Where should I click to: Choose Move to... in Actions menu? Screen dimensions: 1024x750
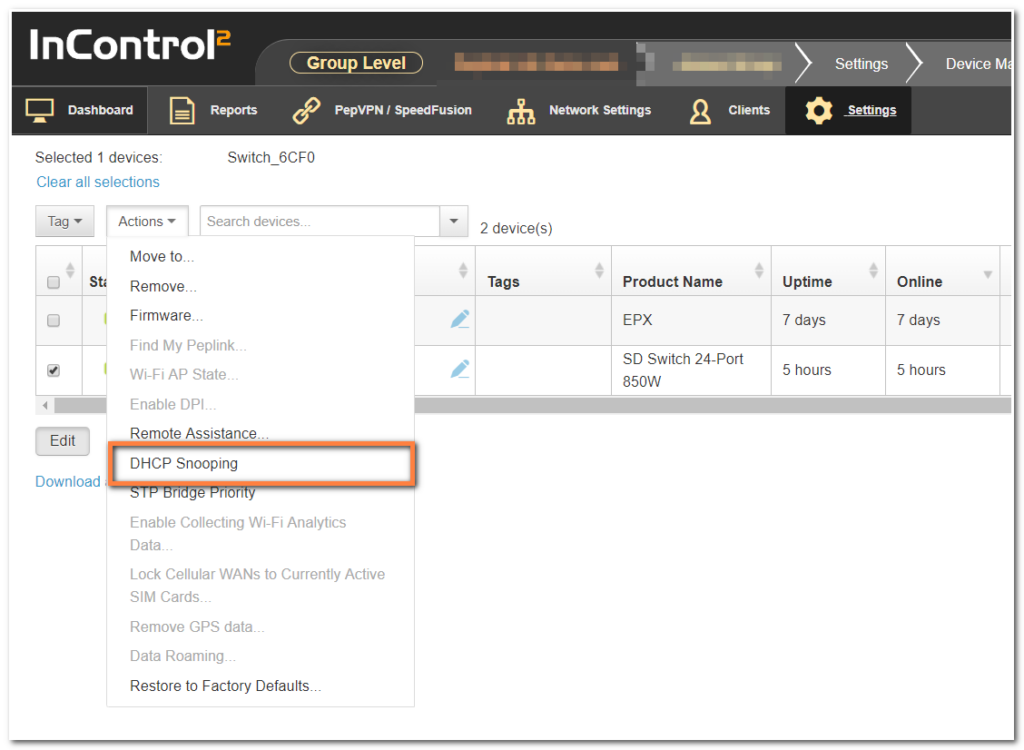pos(162,256)
